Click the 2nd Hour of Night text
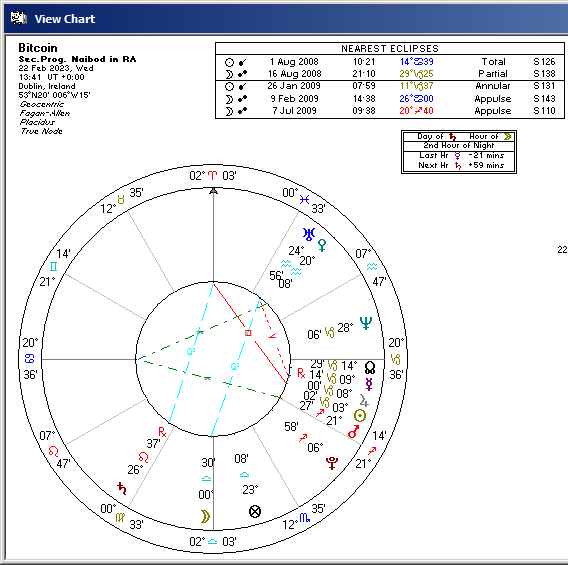The image size is (568, 565). tap(459, 145)
